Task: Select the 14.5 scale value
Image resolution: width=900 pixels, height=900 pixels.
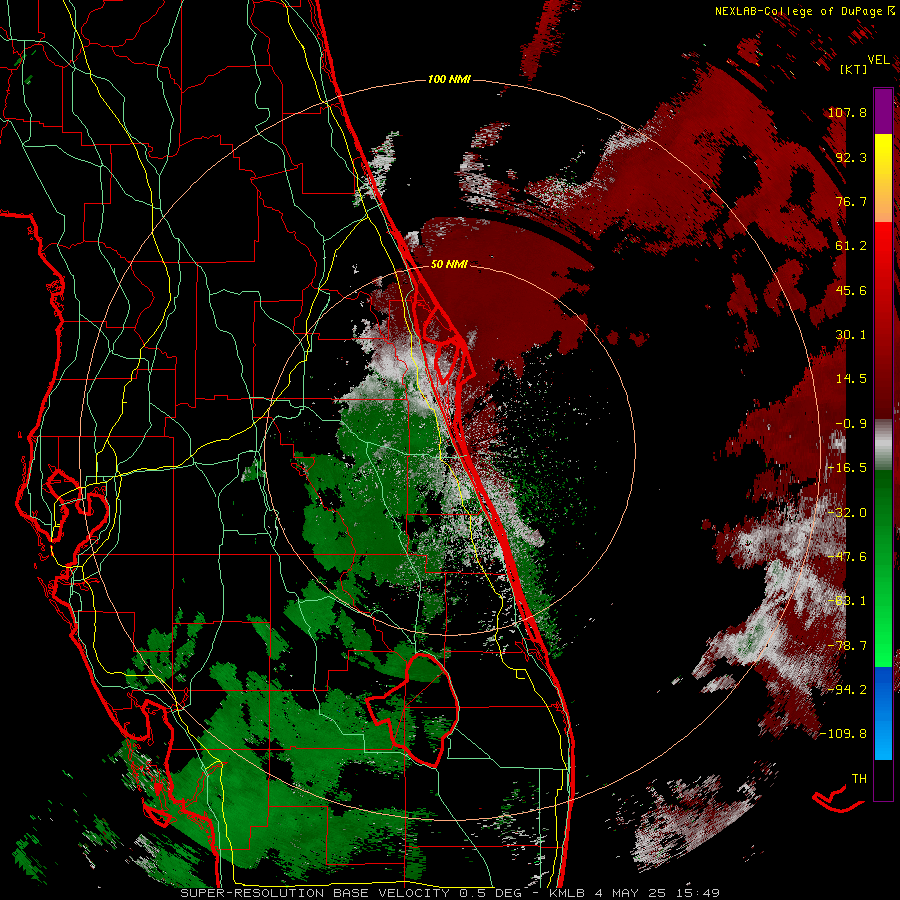Action: click(x=851, y=379)
